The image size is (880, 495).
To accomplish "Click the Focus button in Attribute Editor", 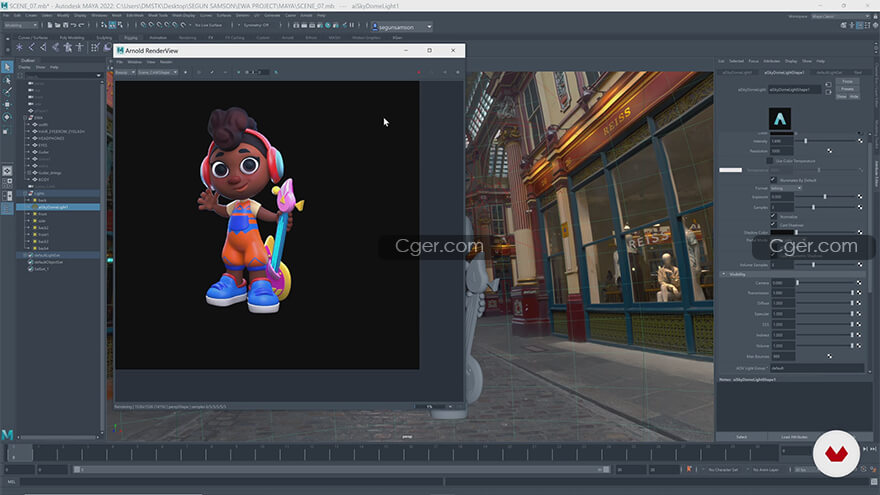I will pyautogui.click(x=847, y=82).
